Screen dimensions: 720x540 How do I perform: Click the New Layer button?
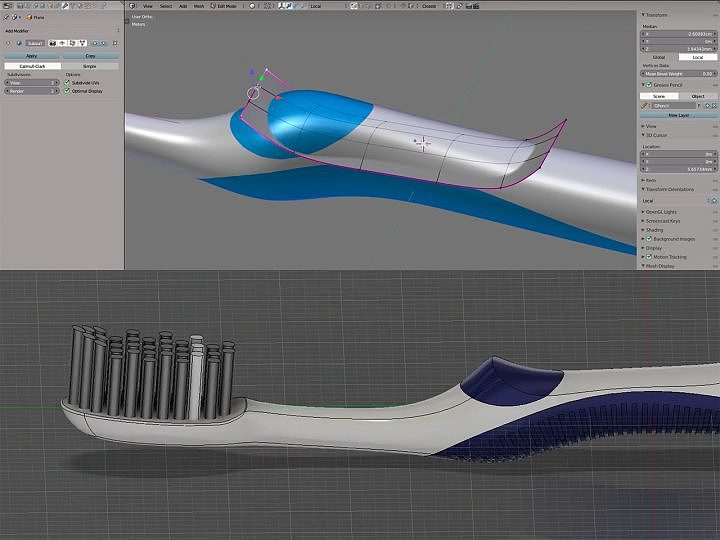coord(679,115)
